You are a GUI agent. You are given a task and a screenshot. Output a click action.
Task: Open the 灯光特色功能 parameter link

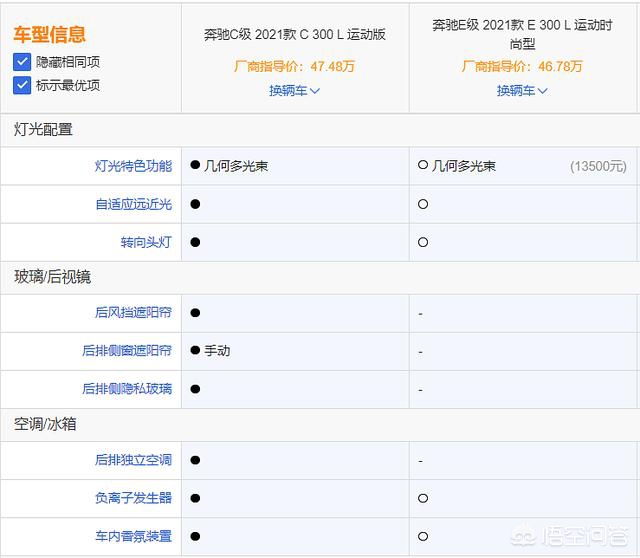click(x=133, y=166)
